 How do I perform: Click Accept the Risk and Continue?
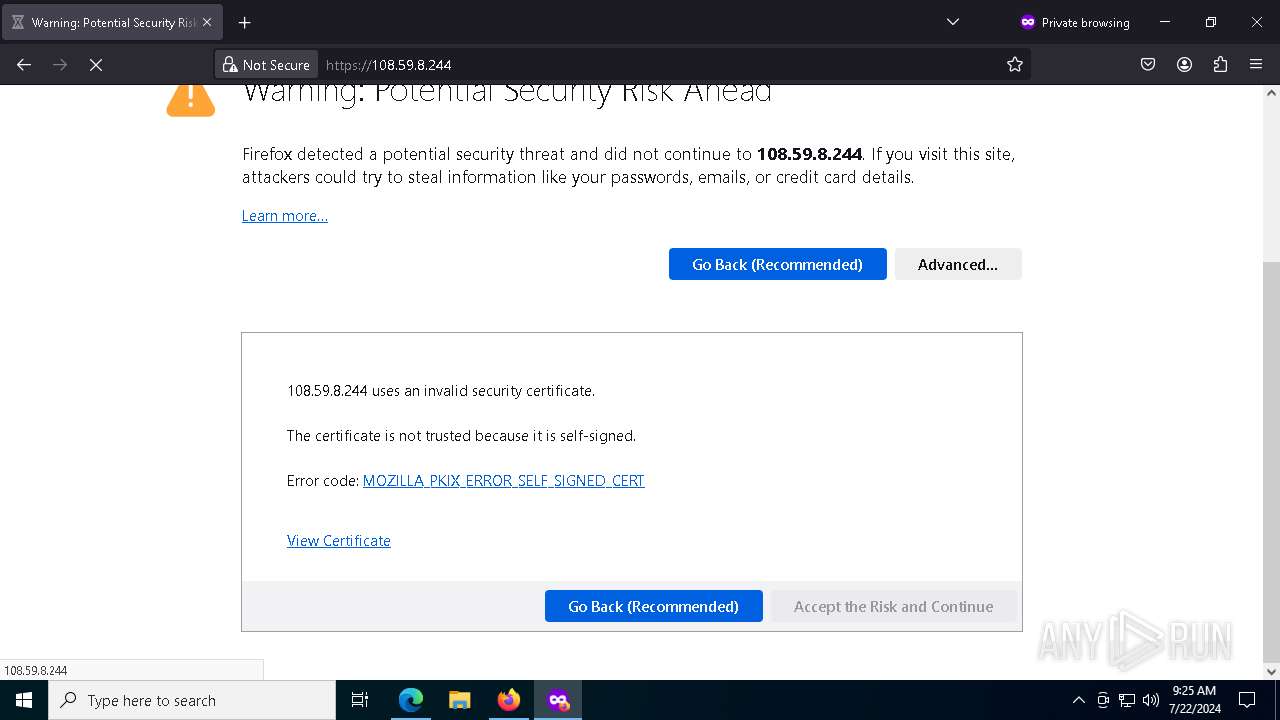pos(893,606)
